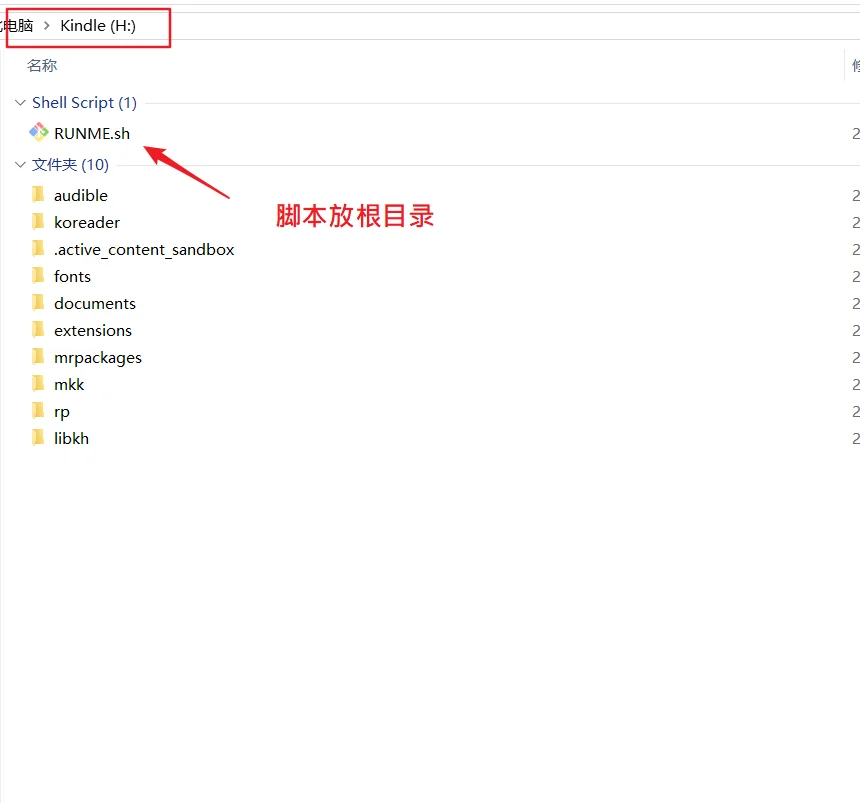
Task: Select the koreader folder name
Action: [87, 222]
